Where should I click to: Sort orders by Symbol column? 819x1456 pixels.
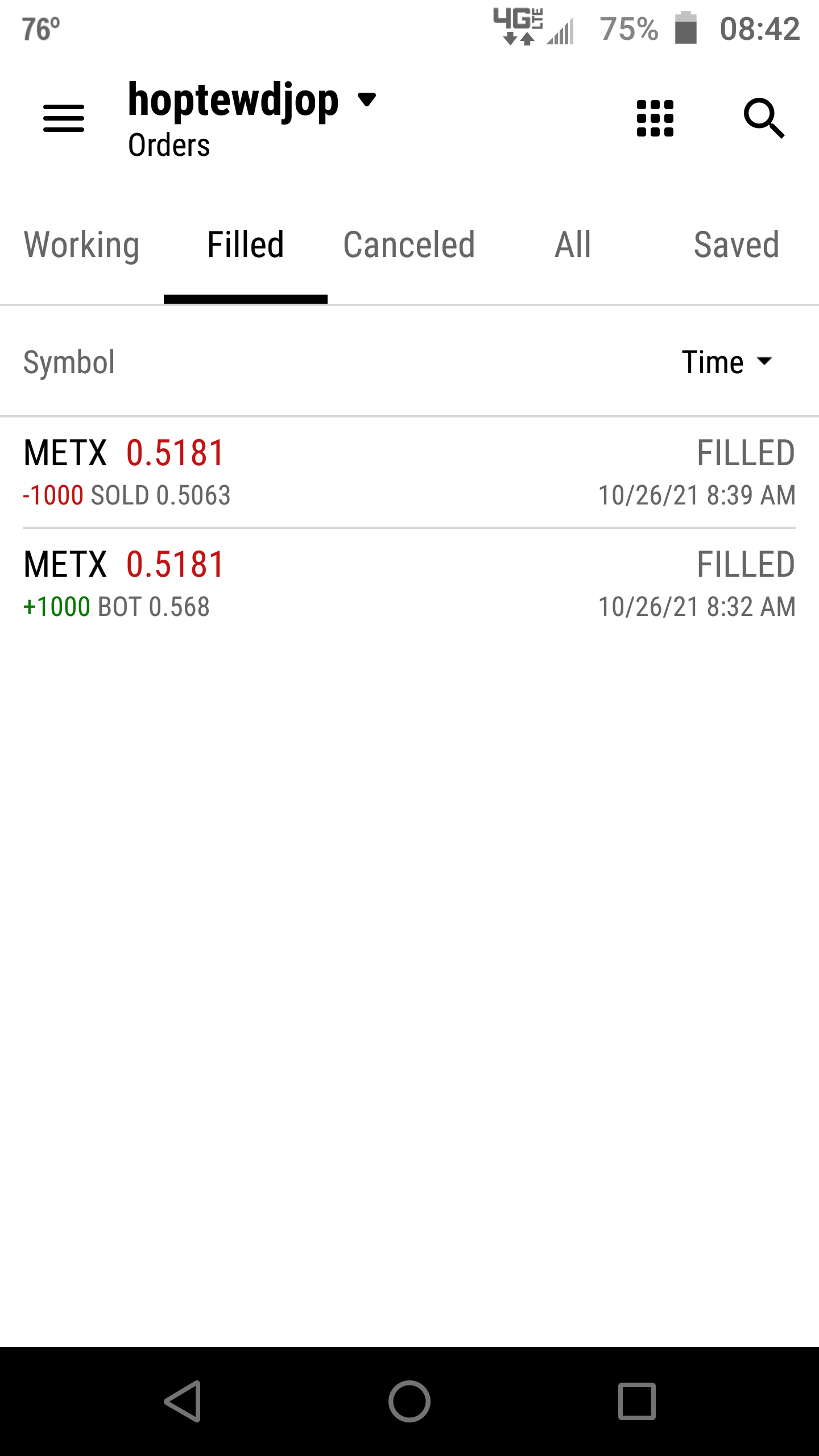tap(69, 362)
